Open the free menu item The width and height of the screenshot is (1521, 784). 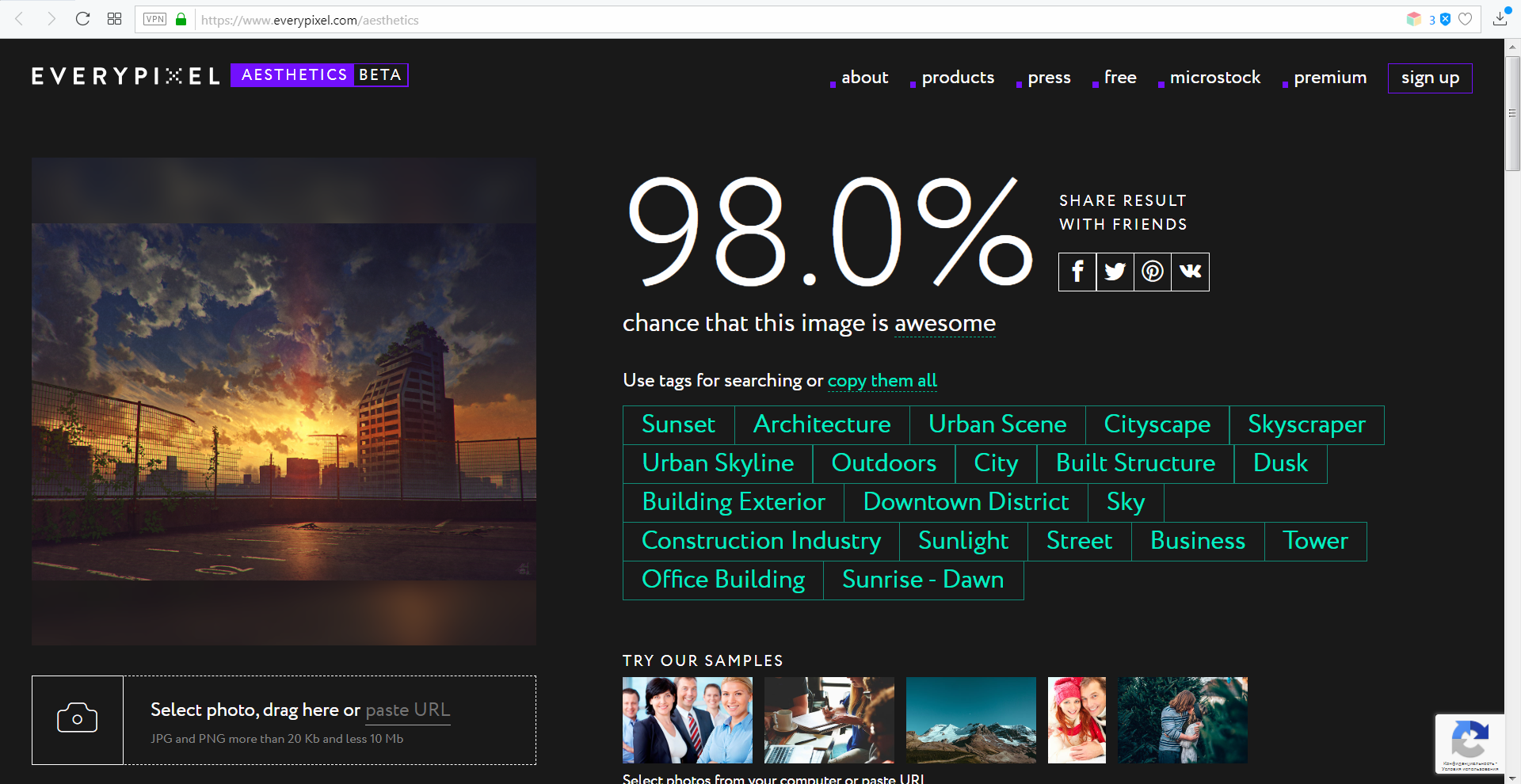pyautogui.click(x=1120, y=78)
